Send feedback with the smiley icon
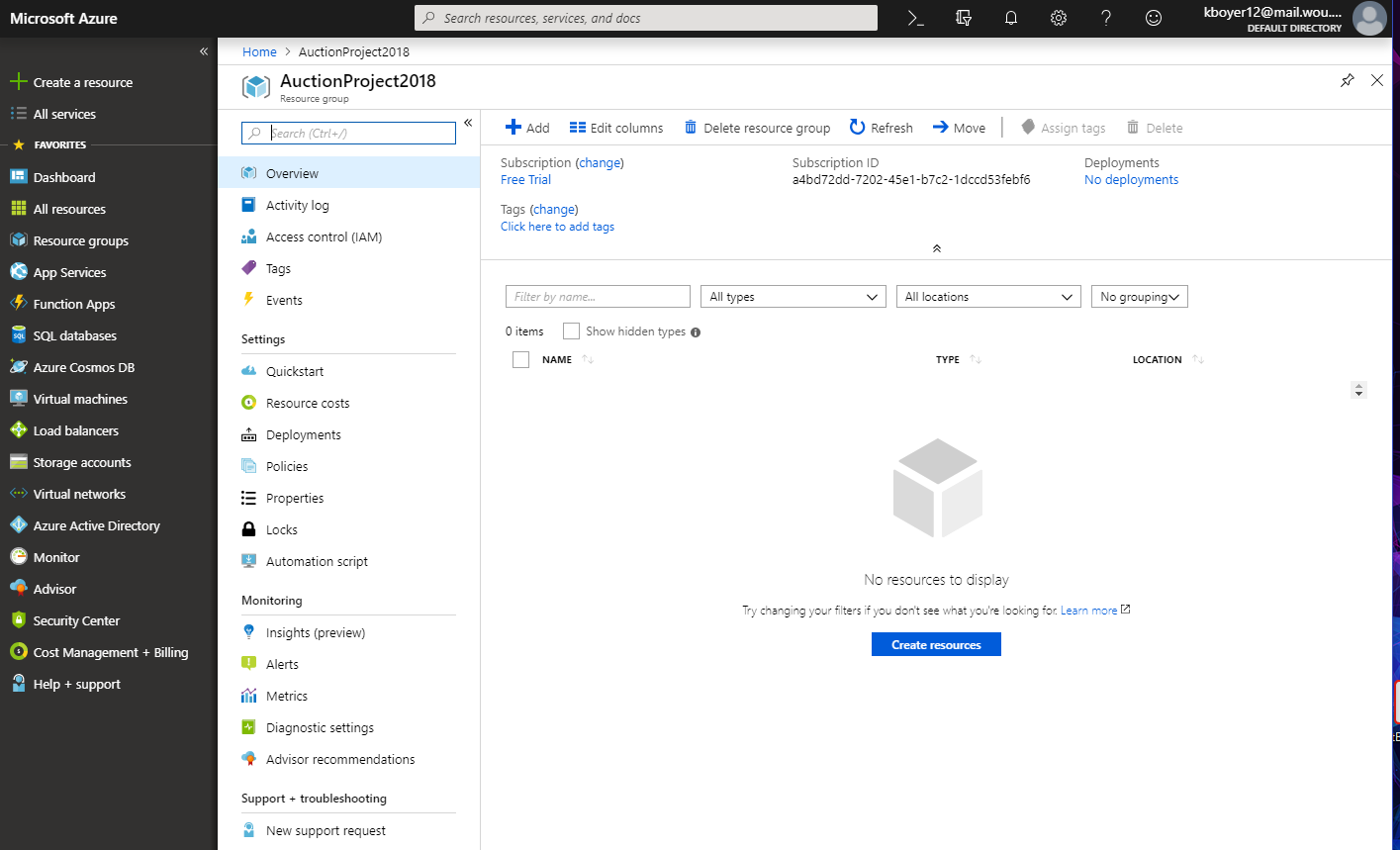This screenshot has height=850, width=1400. coord(1154,18)
